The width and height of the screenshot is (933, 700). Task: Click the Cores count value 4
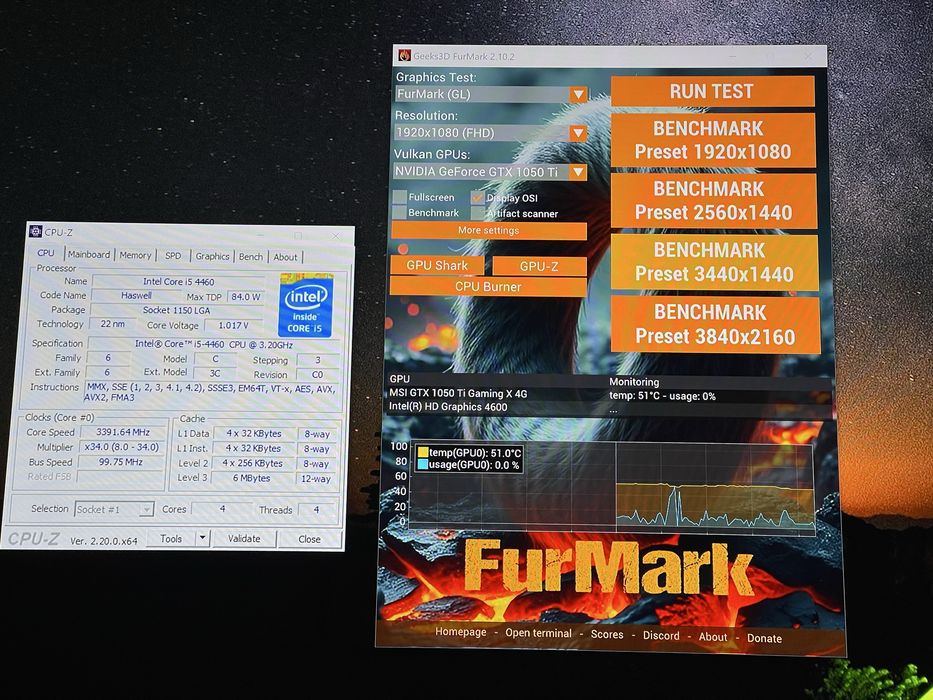pyautogui.click(x=222, y=509)
